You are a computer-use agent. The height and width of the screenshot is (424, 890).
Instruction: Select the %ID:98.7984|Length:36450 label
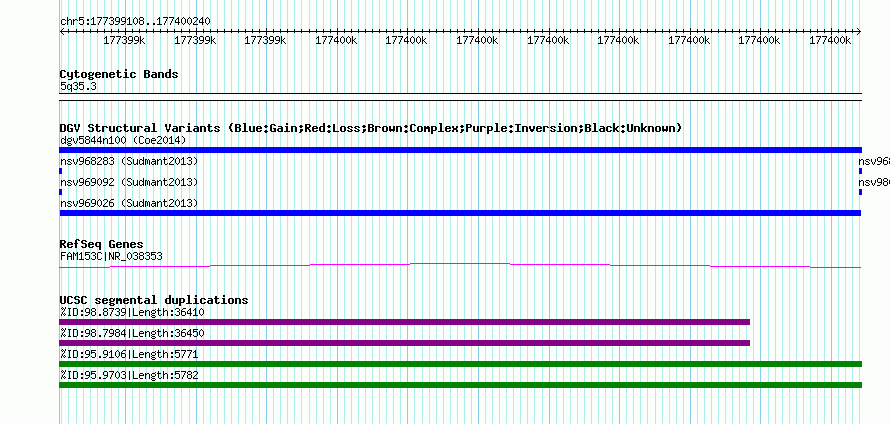point(132,333)
